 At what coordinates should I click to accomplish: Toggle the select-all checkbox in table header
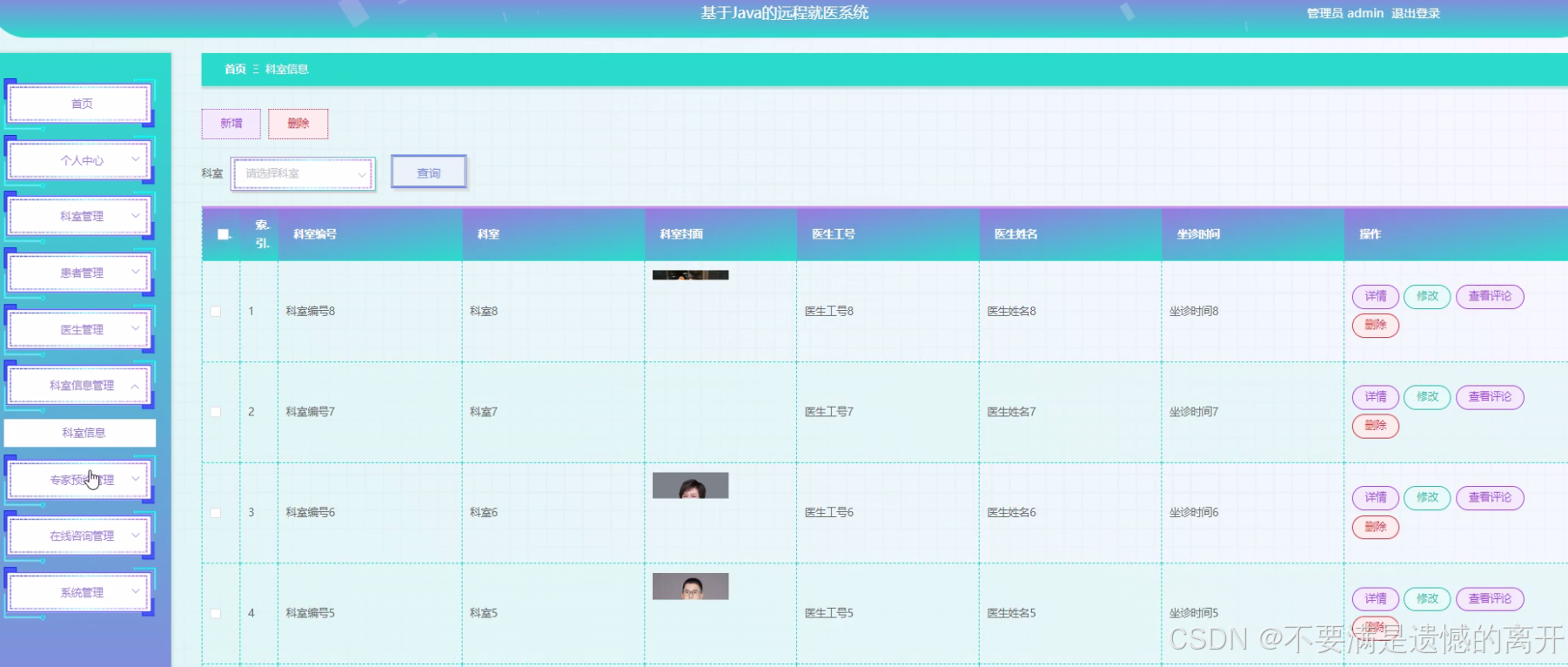tap(223, 234)
